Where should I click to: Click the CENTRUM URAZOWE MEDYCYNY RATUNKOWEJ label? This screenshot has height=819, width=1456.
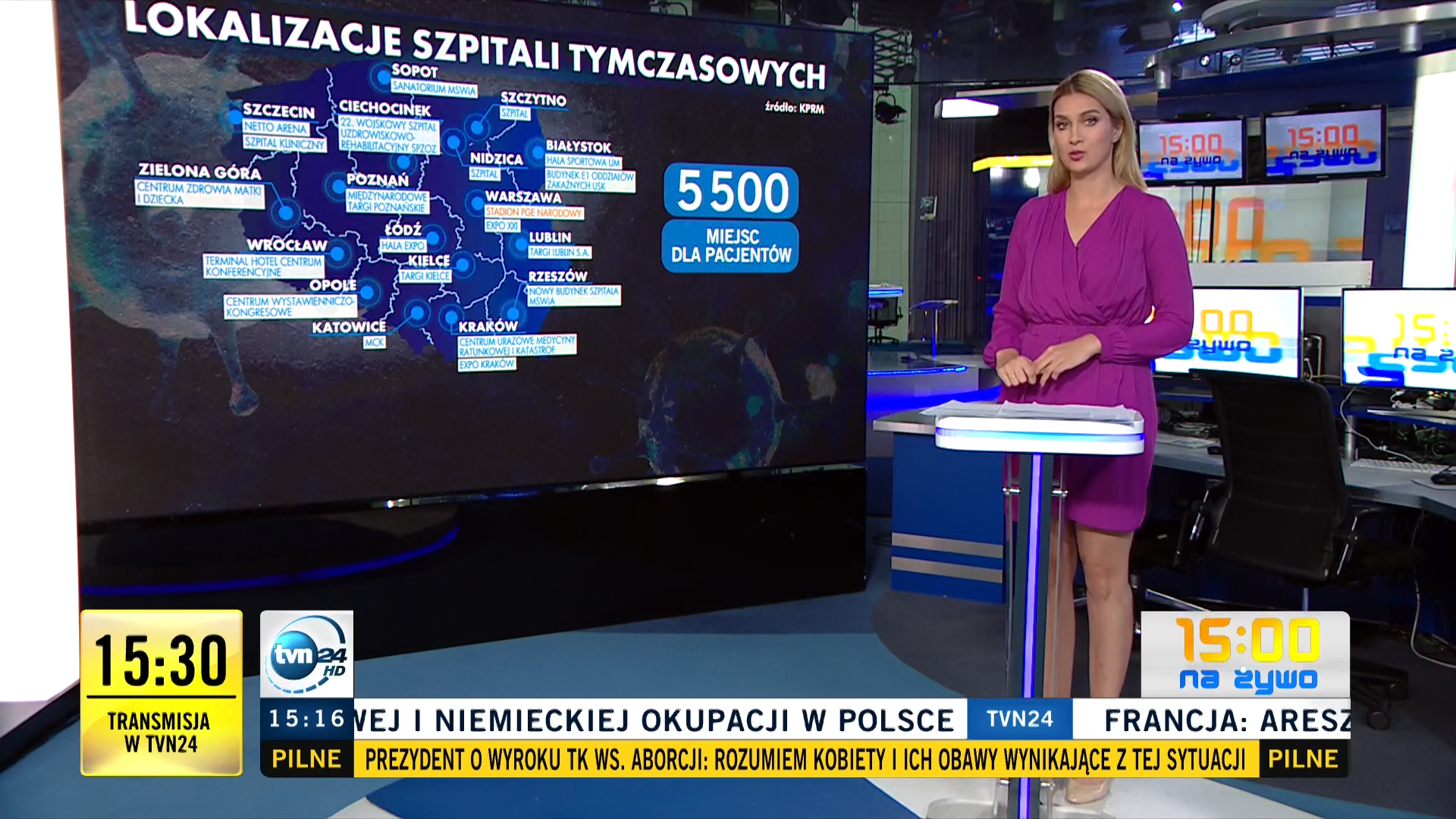pos(517,345)
